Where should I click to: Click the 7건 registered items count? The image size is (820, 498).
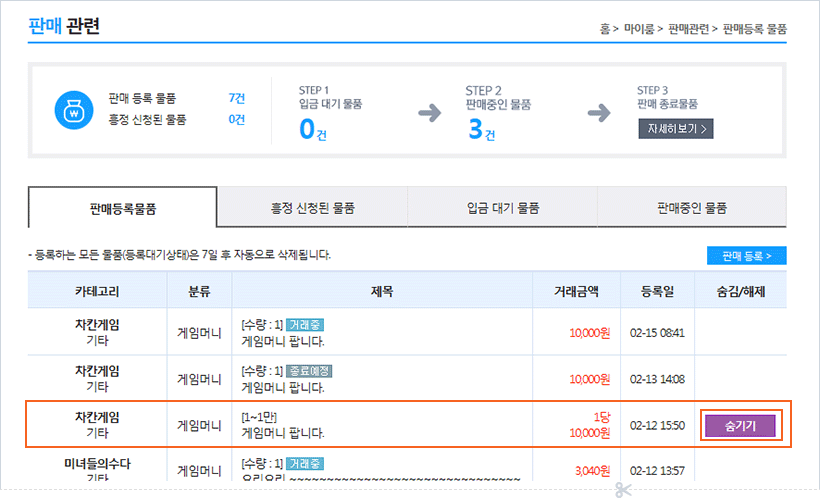pyautogui.click(x=236, y=98)
